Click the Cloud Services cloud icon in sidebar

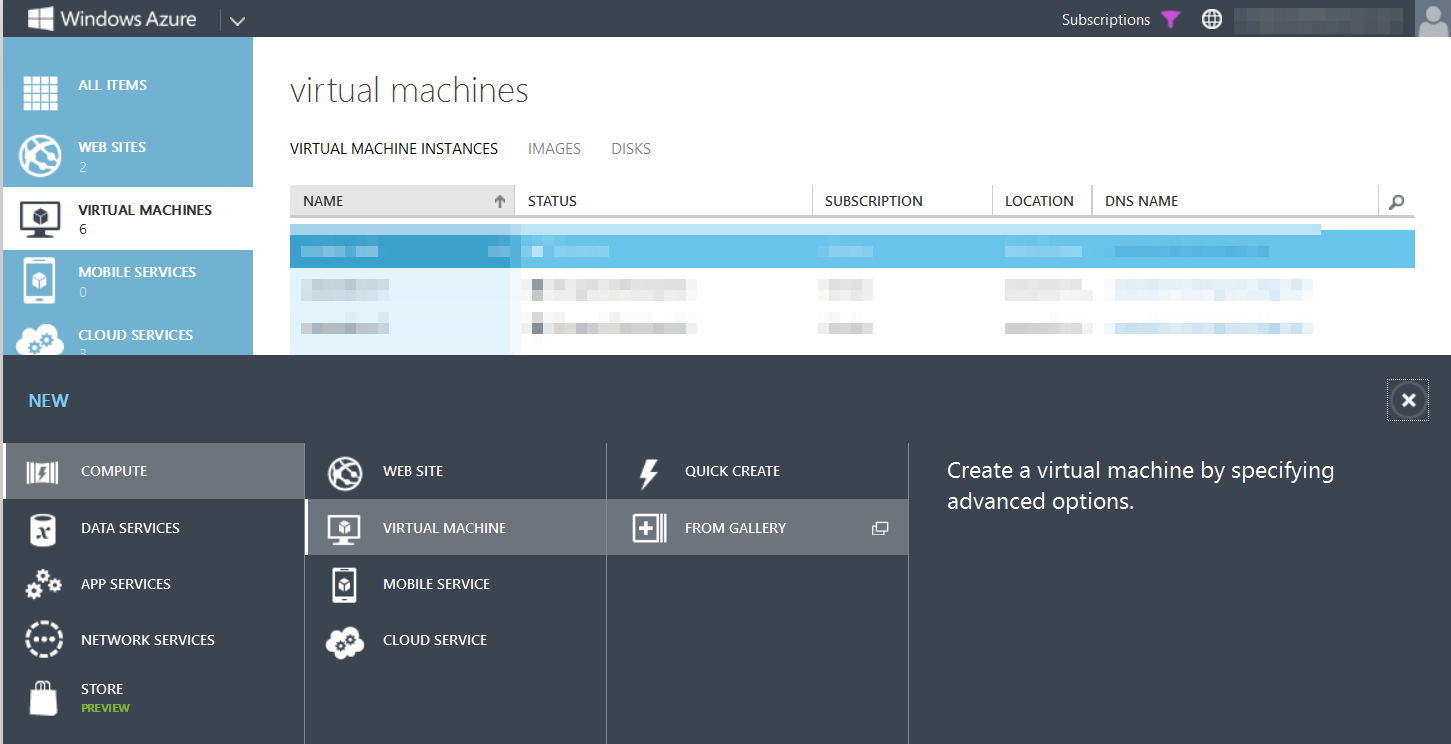[41, 340]
